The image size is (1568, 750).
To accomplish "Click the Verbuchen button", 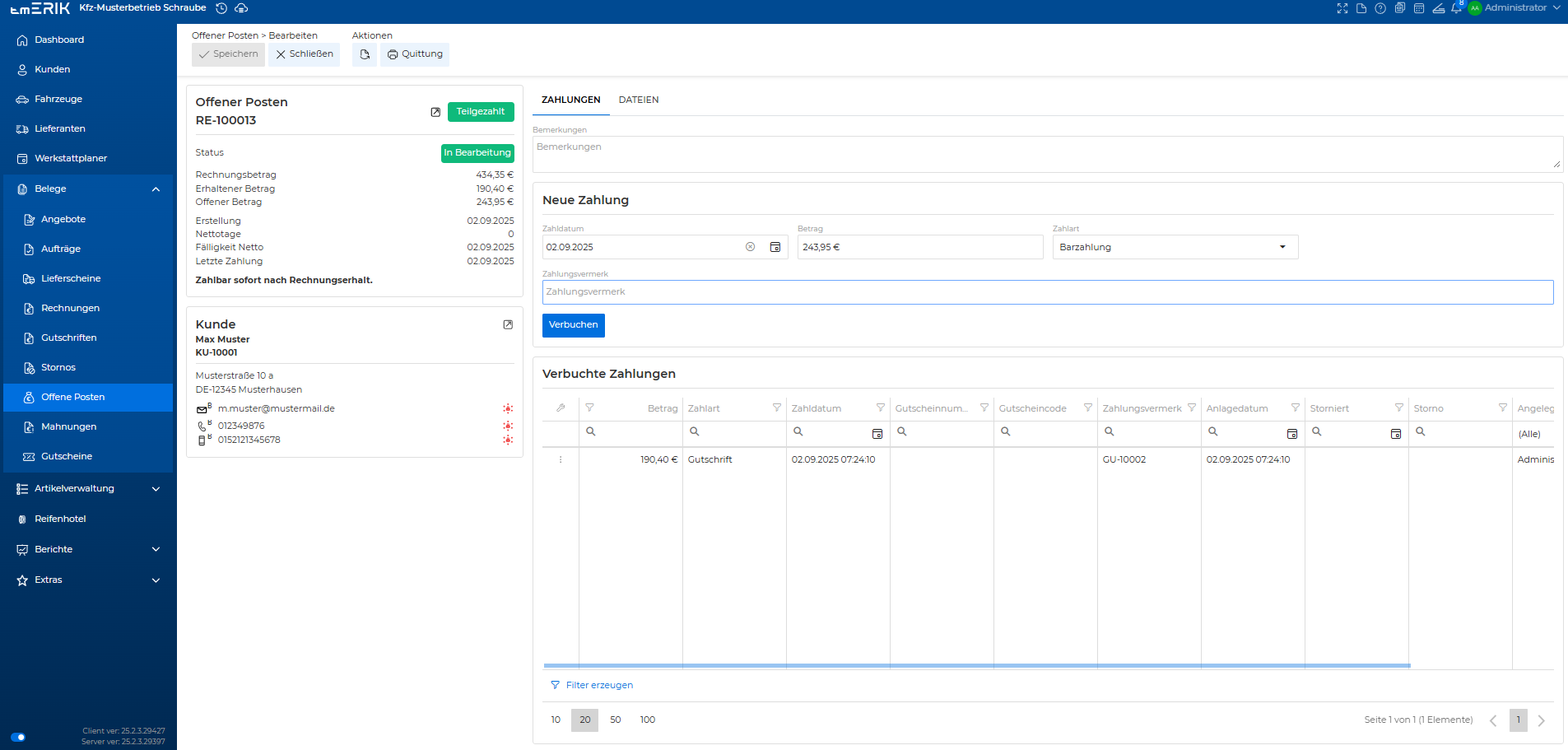I will click(x=574, y=325).
